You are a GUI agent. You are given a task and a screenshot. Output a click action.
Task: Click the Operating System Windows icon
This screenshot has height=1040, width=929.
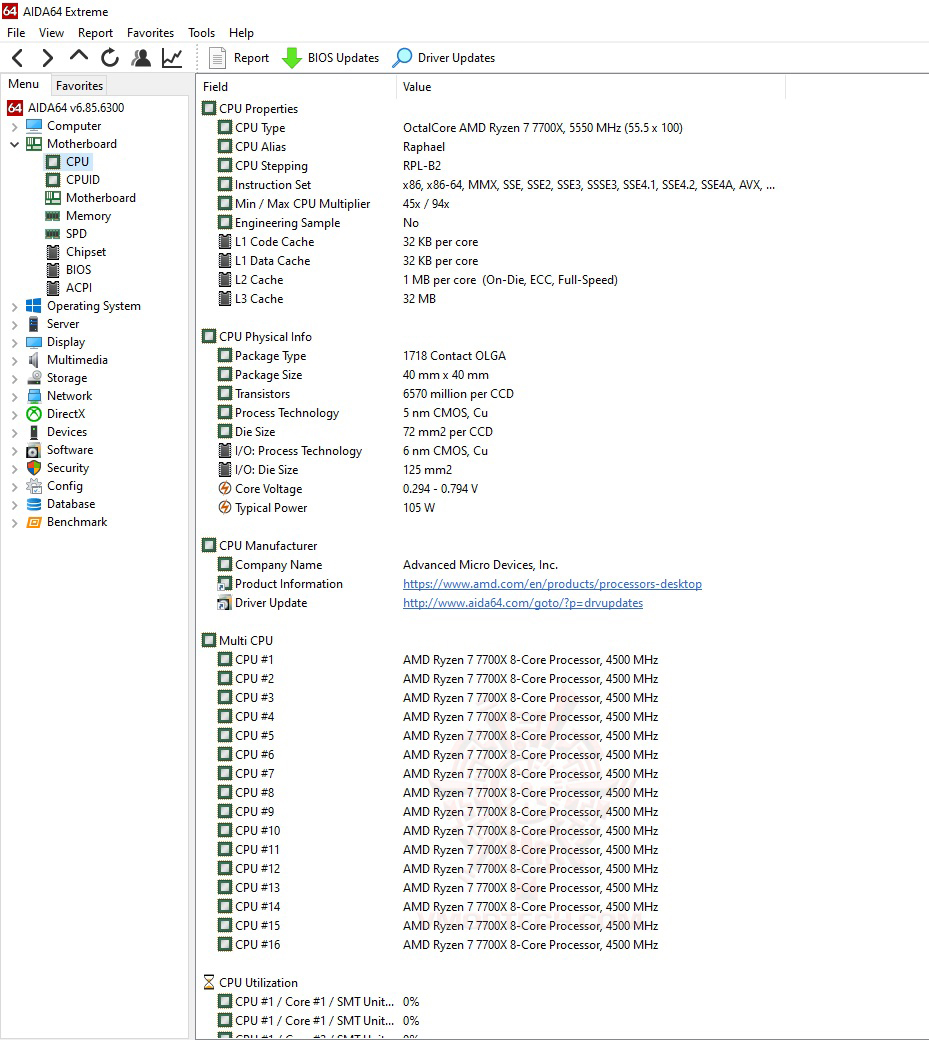coord(34,306)
